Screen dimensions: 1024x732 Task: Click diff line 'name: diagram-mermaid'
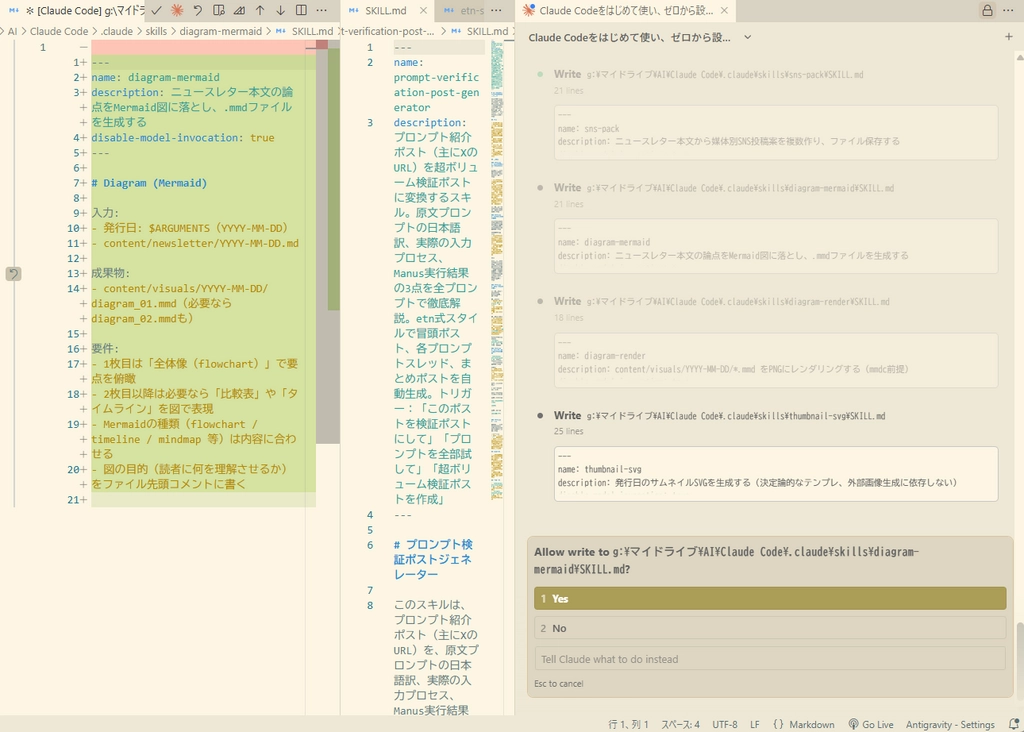point(155,77)
